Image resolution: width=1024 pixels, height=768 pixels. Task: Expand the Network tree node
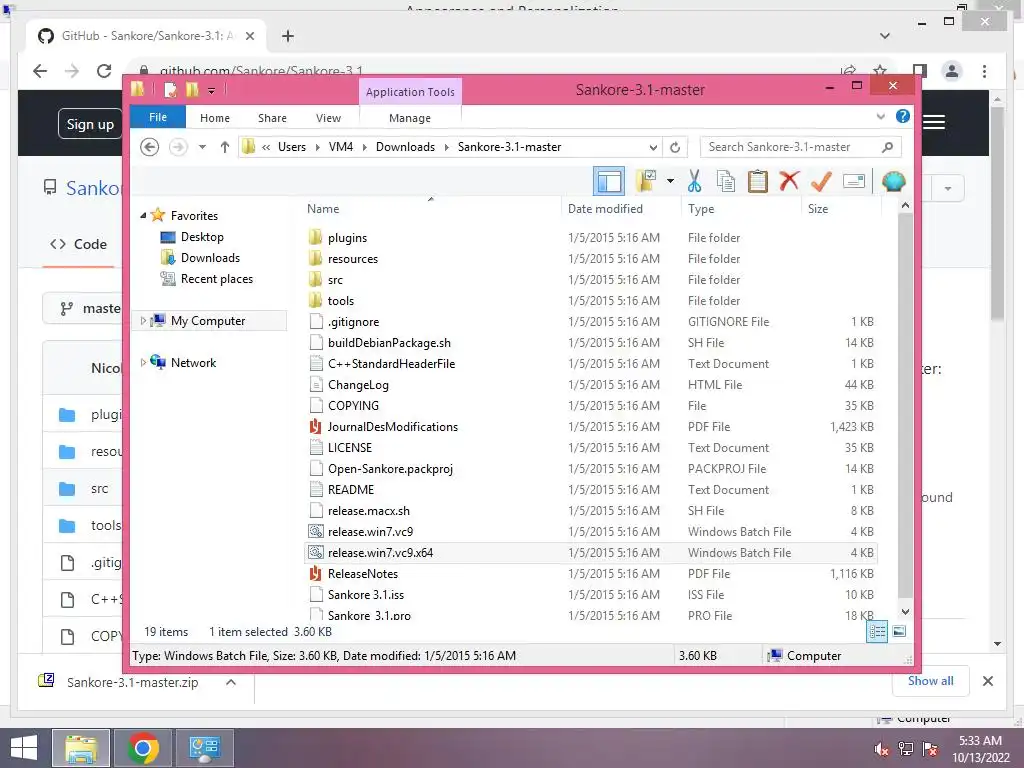point(143,362)
